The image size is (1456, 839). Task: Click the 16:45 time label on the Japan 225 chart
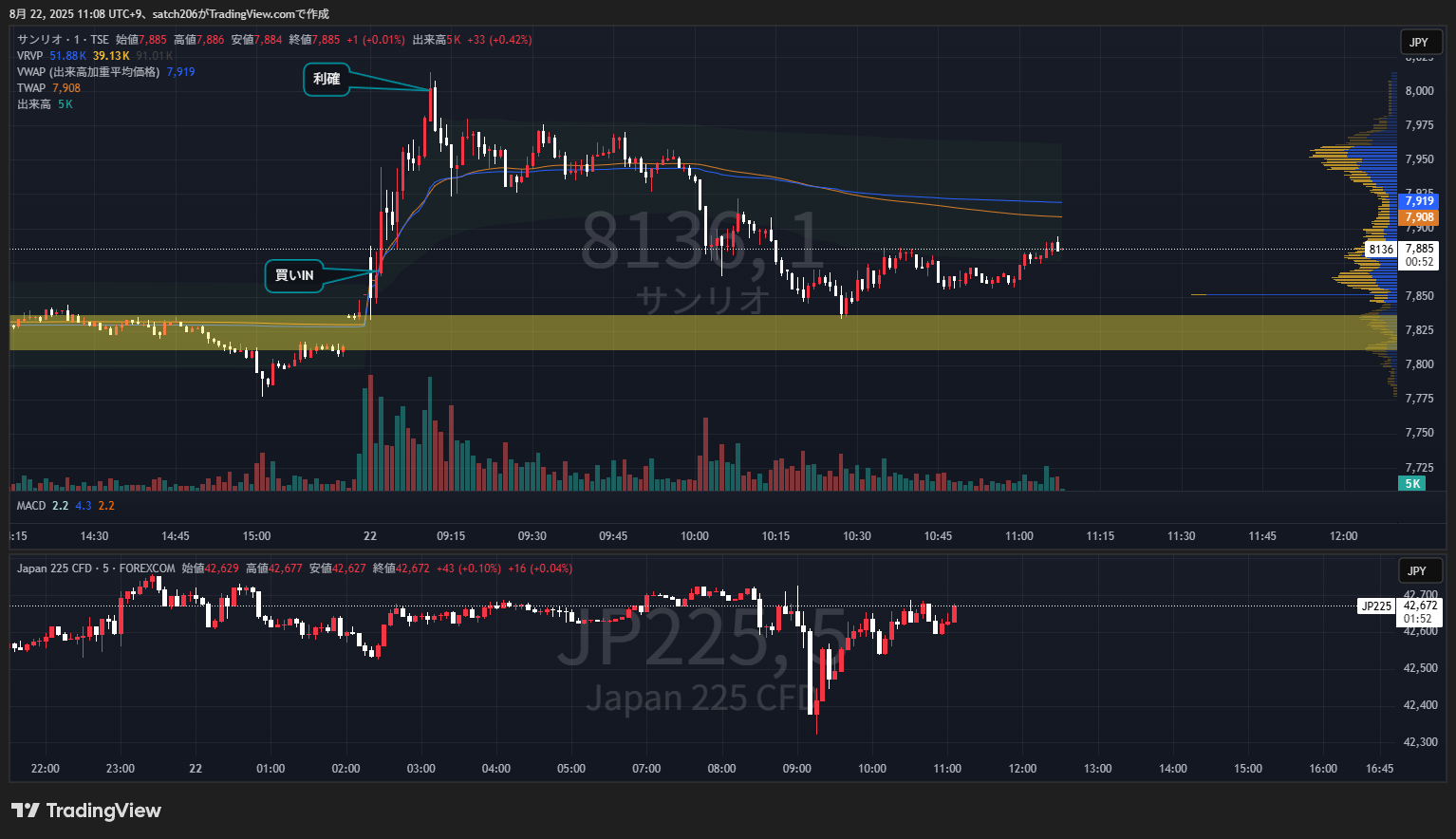[1379, 769]
